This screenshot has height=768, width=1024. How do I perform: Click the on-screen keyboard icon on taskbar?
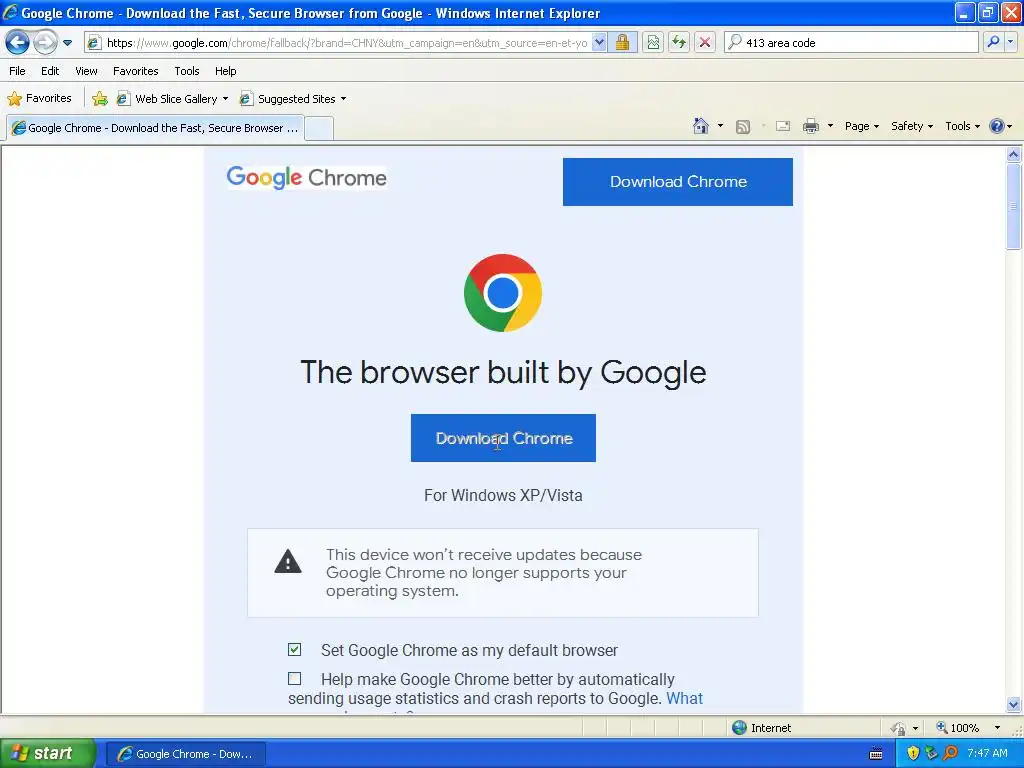(876, 754)
